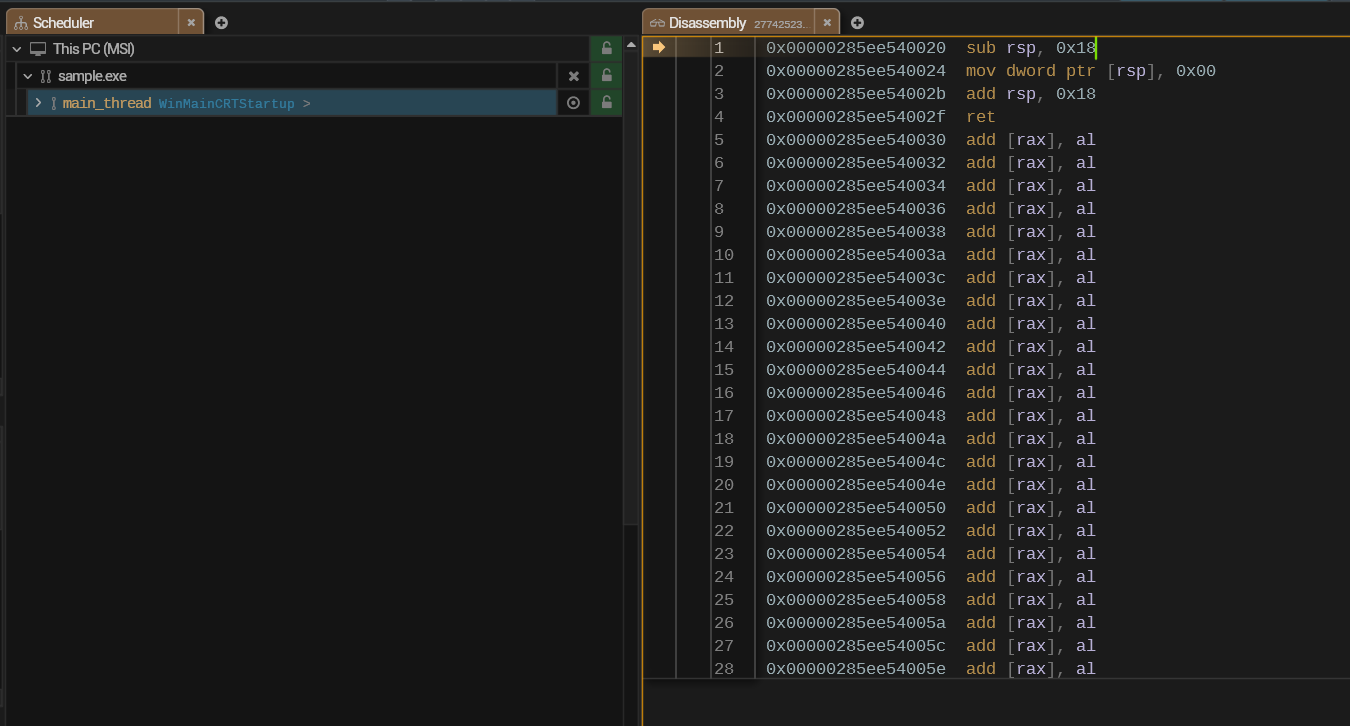Select WinMainCRTStartup link in main_thread row
The width and height of the screenshot is (1350, 726).
pos(227,103)
